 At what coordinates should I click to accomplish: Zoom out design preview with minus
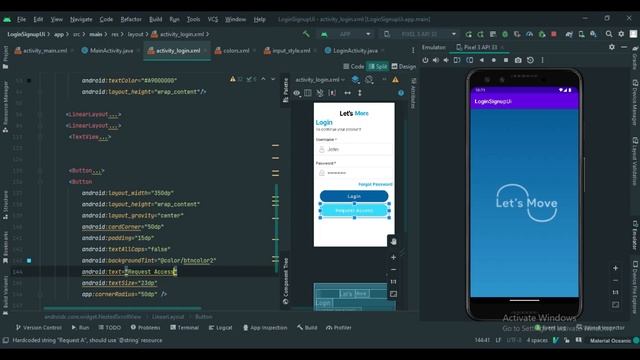(x=393, y=269)
